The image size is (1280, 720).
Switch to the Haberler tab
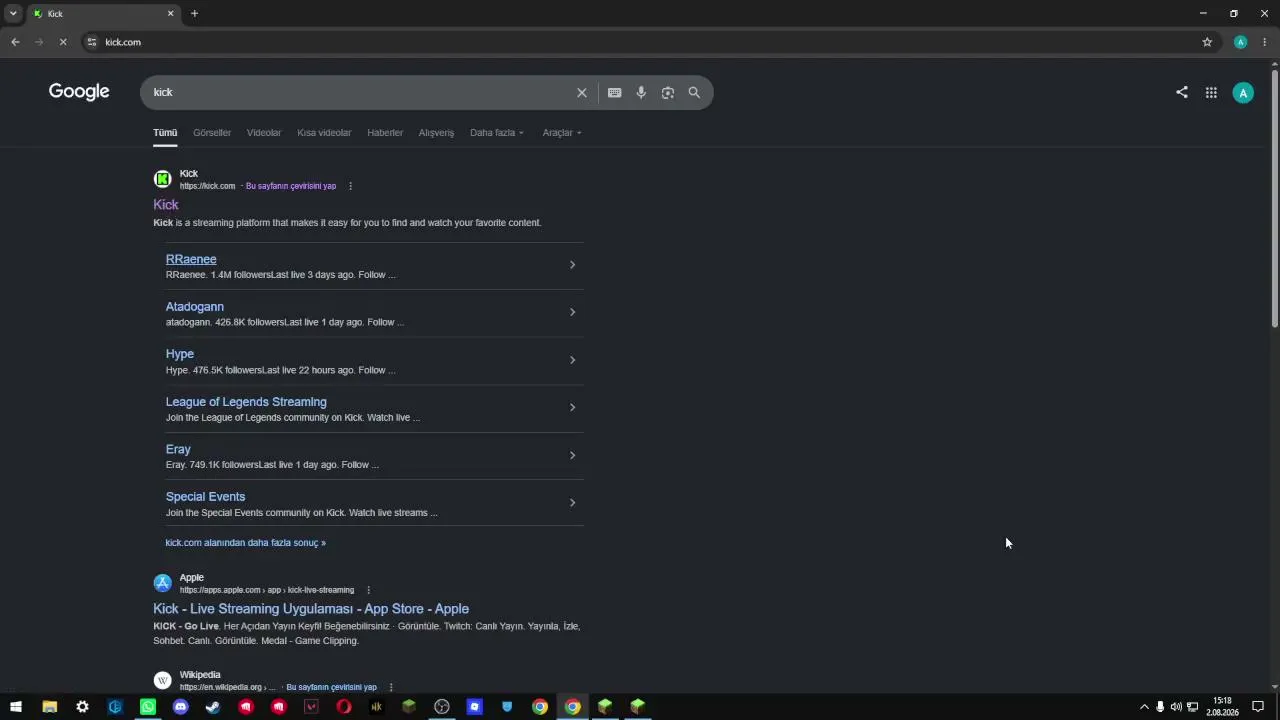pos(385,133)
